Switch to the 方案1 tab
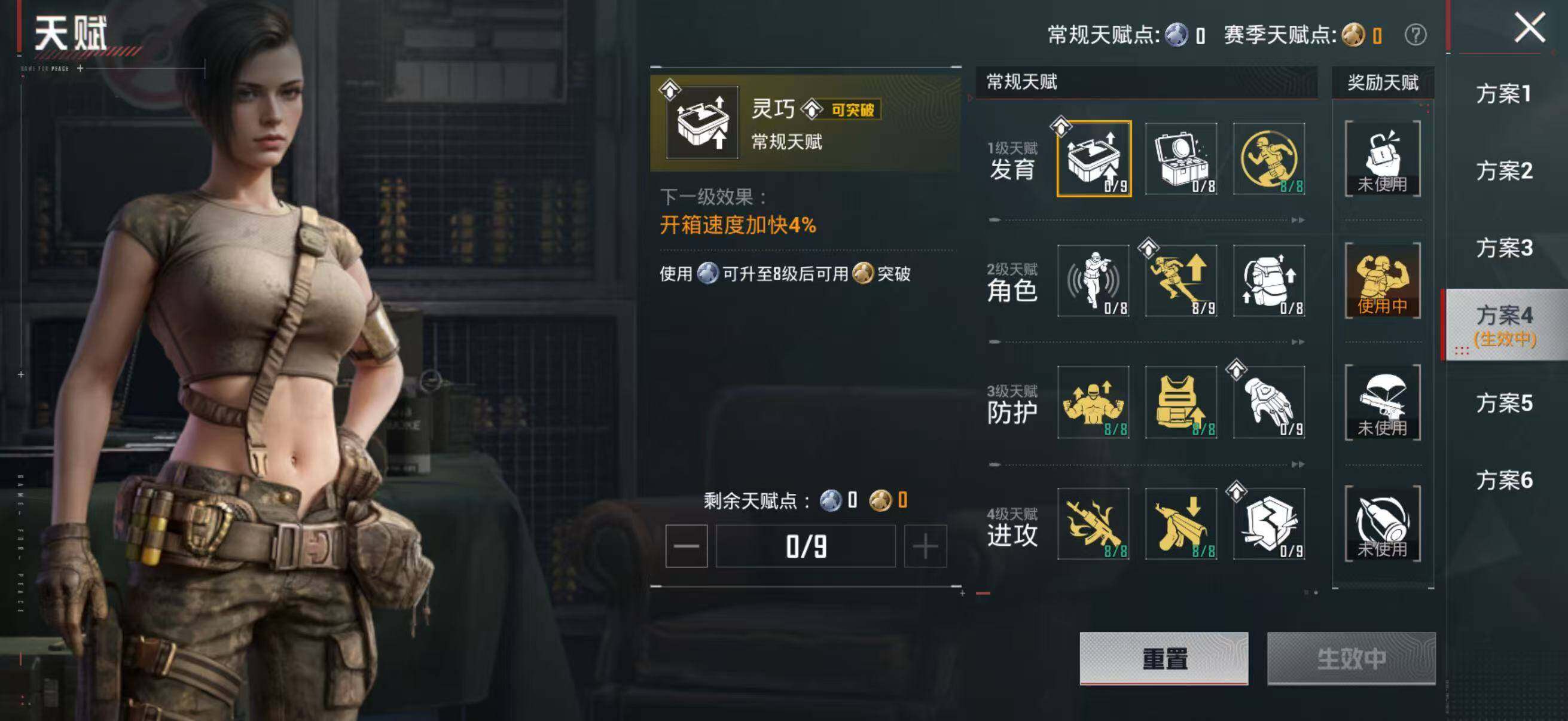1568x721 pixels. click(1504, 94)
